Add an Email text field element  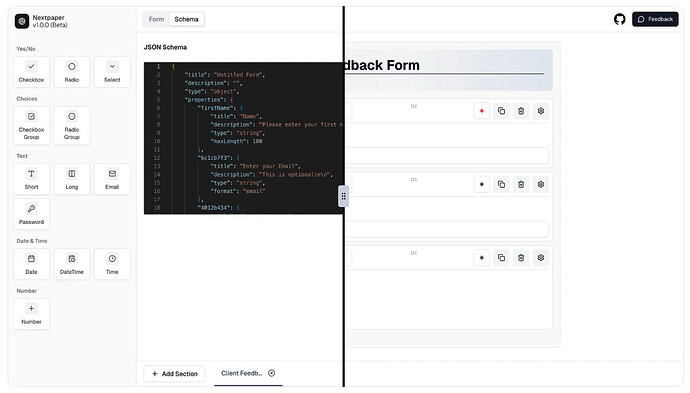tap(112, 179)
